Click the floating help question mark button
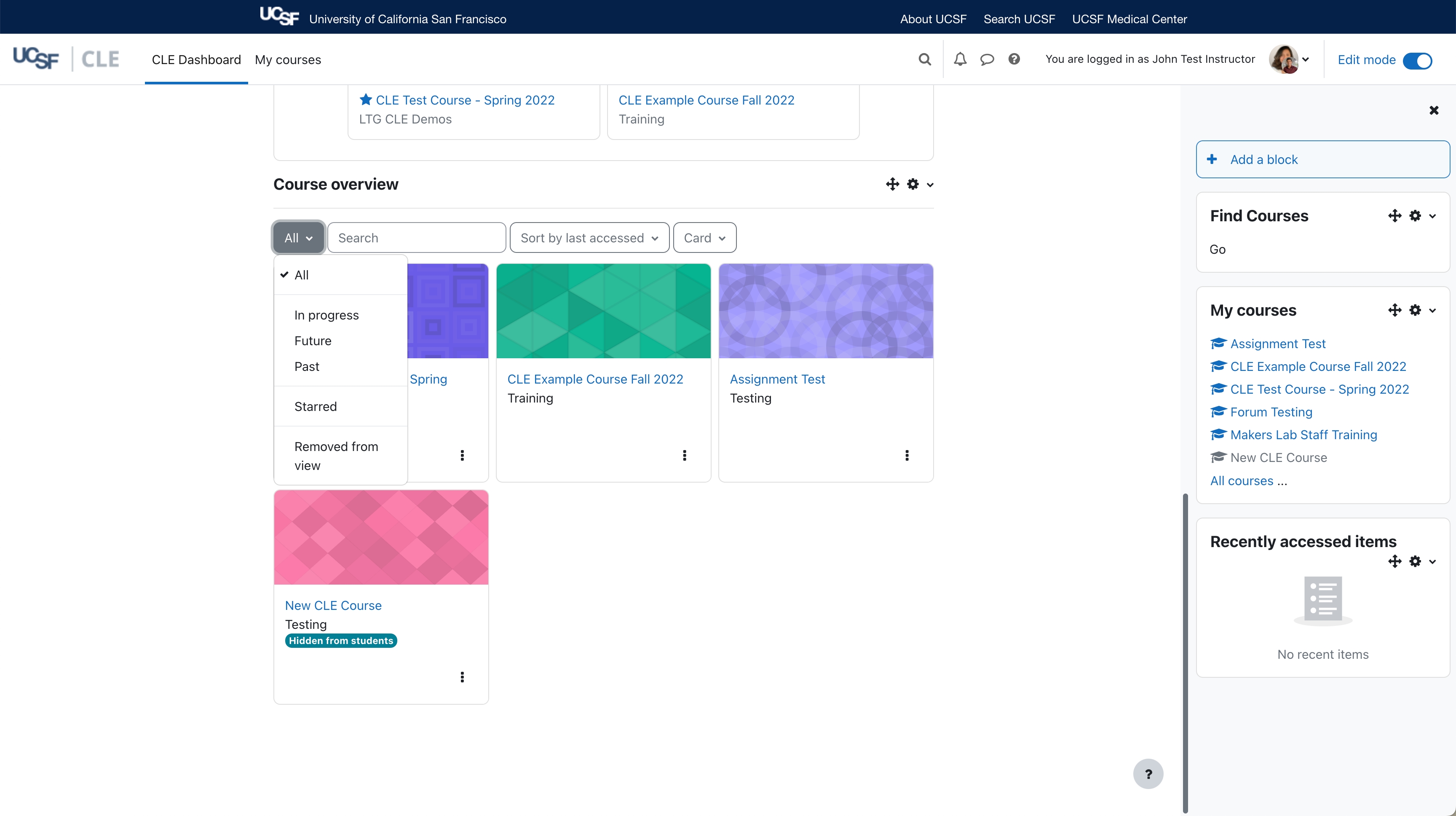Viewport: 1456px width, 816px height. point(1148,773)
